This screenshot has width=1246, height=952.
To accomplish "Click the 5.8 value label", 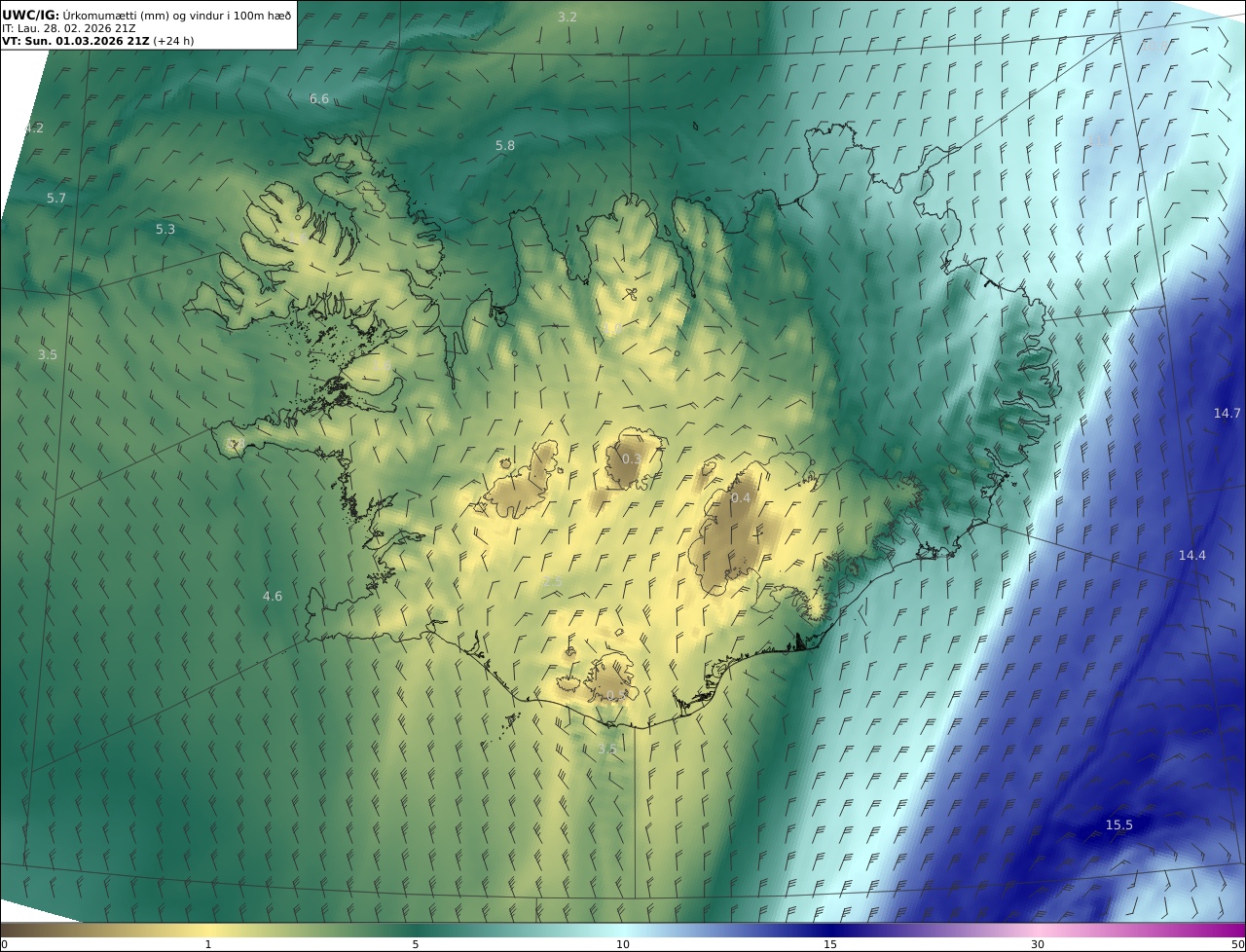I will (x=505, y=146).
